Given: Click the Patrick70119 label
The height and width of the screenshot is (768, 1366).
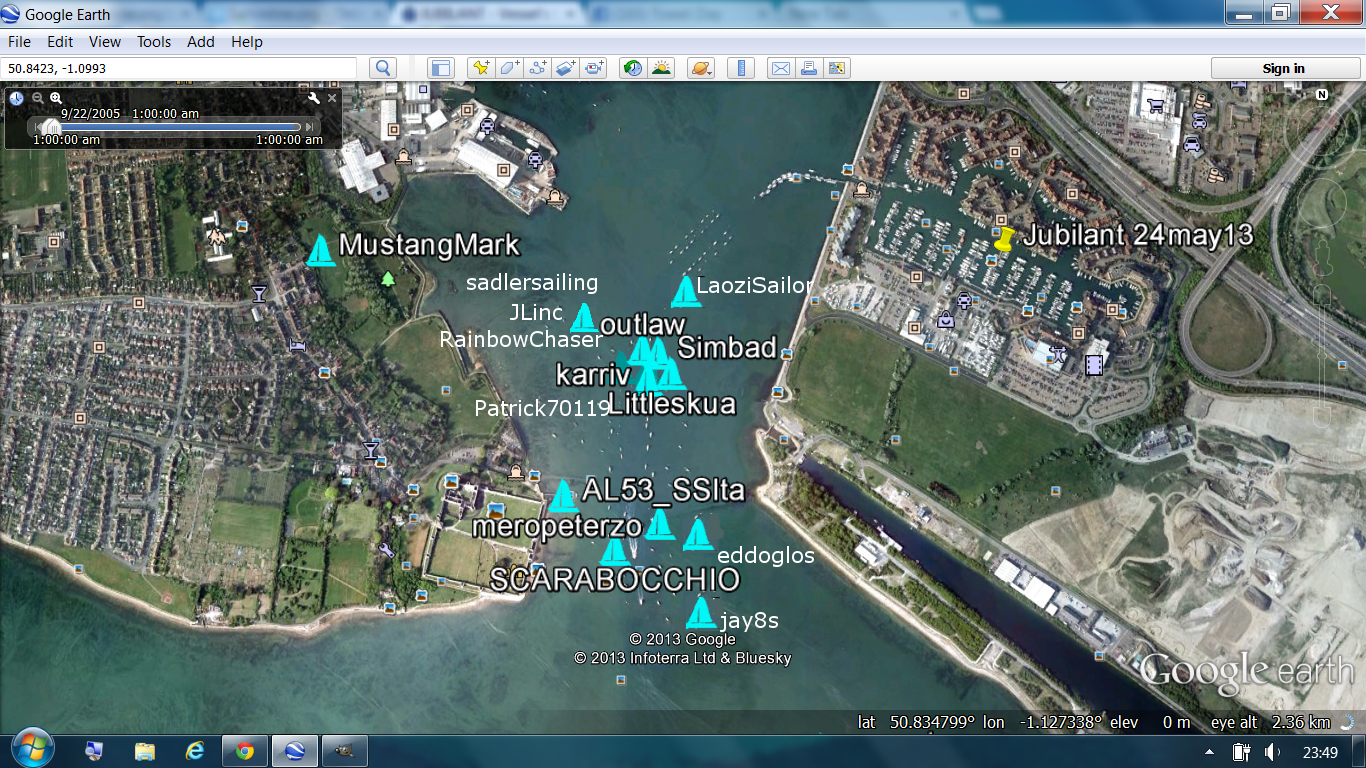Looking at the screenshot, I should [x=542, y=408].
